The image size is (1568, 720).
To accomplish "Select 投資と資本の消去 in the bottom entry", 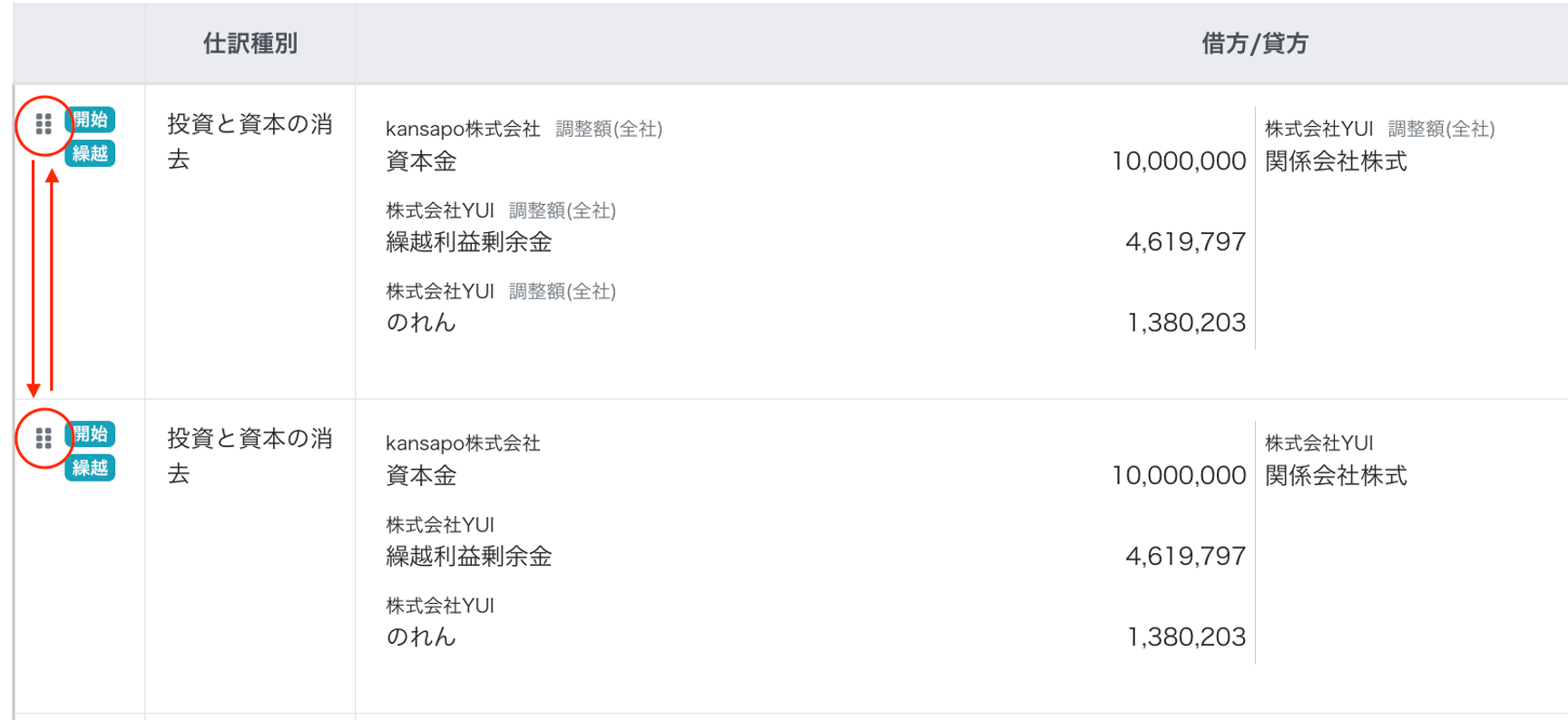I will pos(250,456).
